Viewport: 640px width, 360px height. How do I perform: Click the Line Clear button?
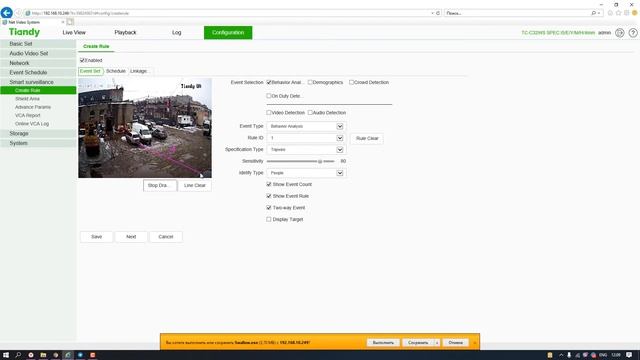tap(195, 185)
